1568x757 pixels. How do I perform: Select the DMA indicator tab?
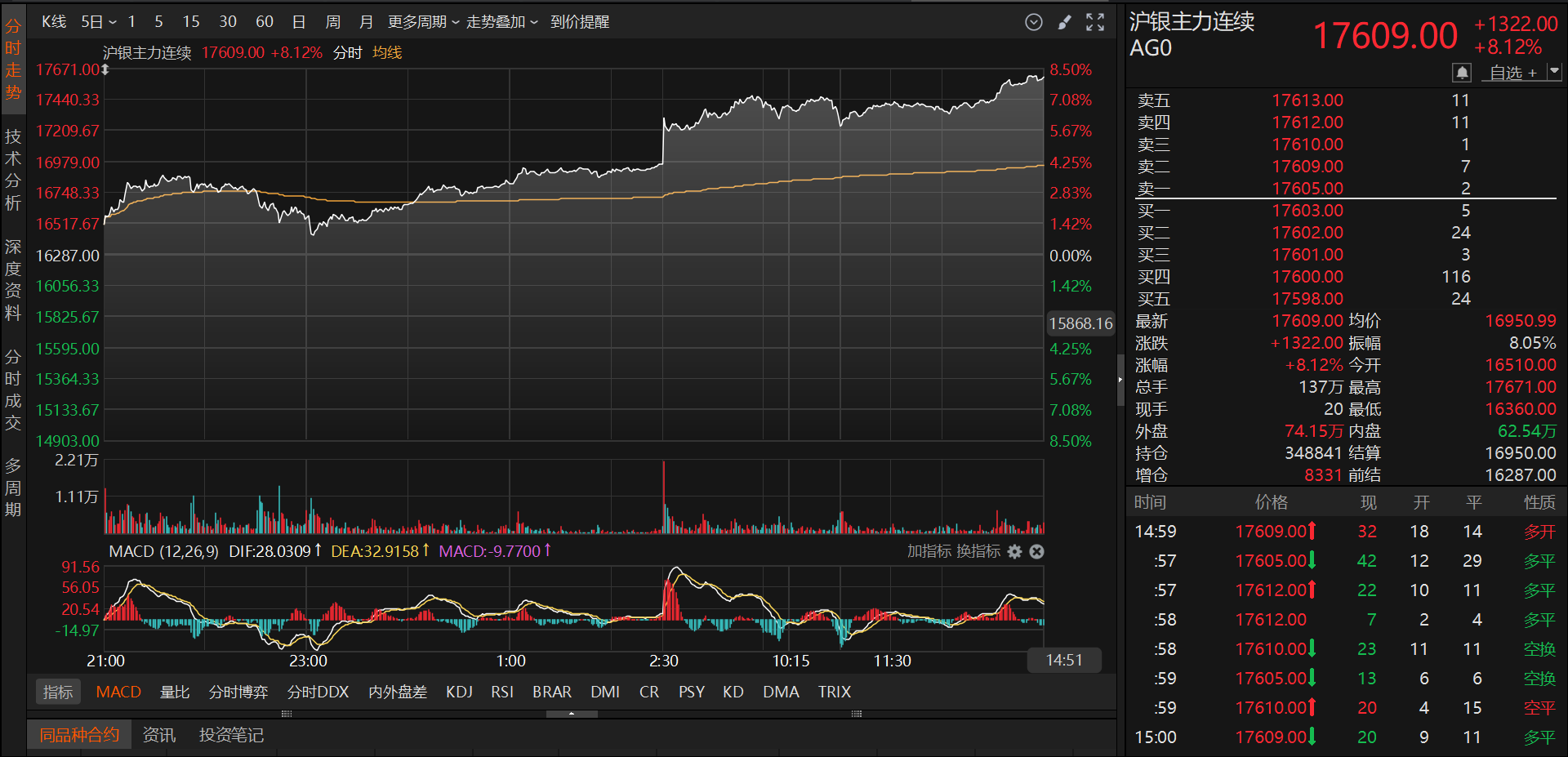coord(782,692)
